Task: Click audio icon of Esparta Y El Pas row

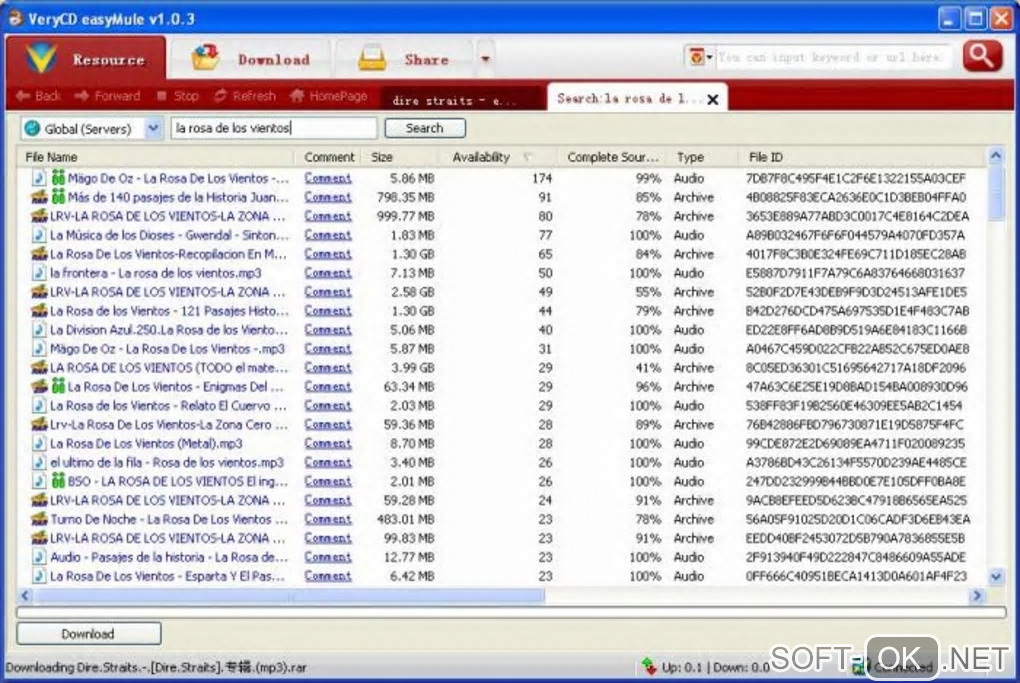Action: pyautogui.click(x=39, y=576)
